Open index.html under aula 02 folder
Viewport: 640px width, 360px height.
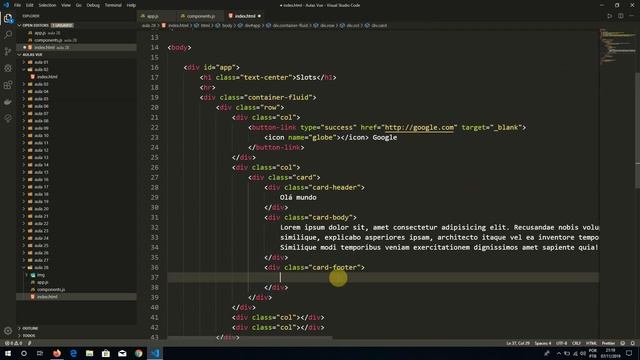point(47,77)
